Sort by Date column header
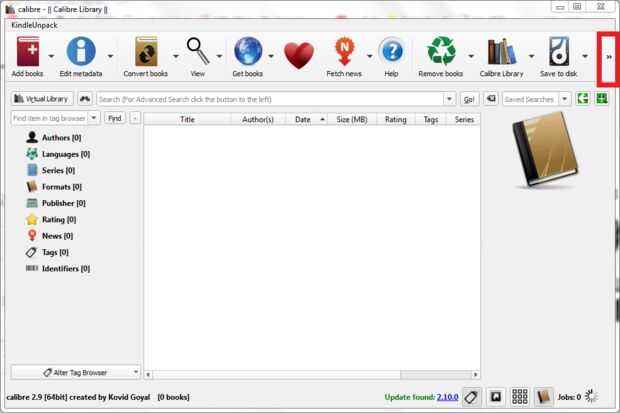620x413 pixels. (x=306, y=119)
